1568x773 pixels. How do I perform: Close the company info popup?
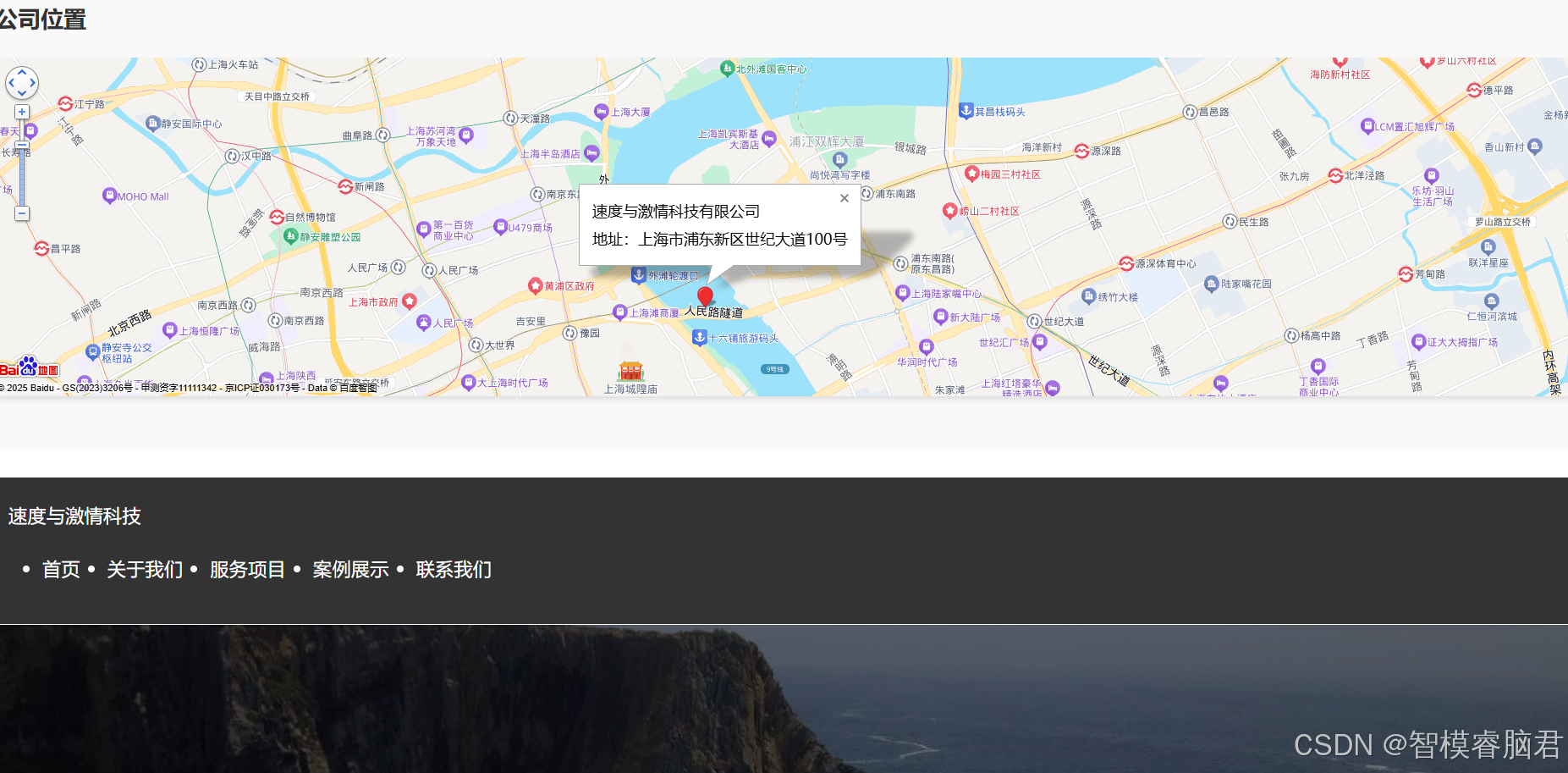844,198
